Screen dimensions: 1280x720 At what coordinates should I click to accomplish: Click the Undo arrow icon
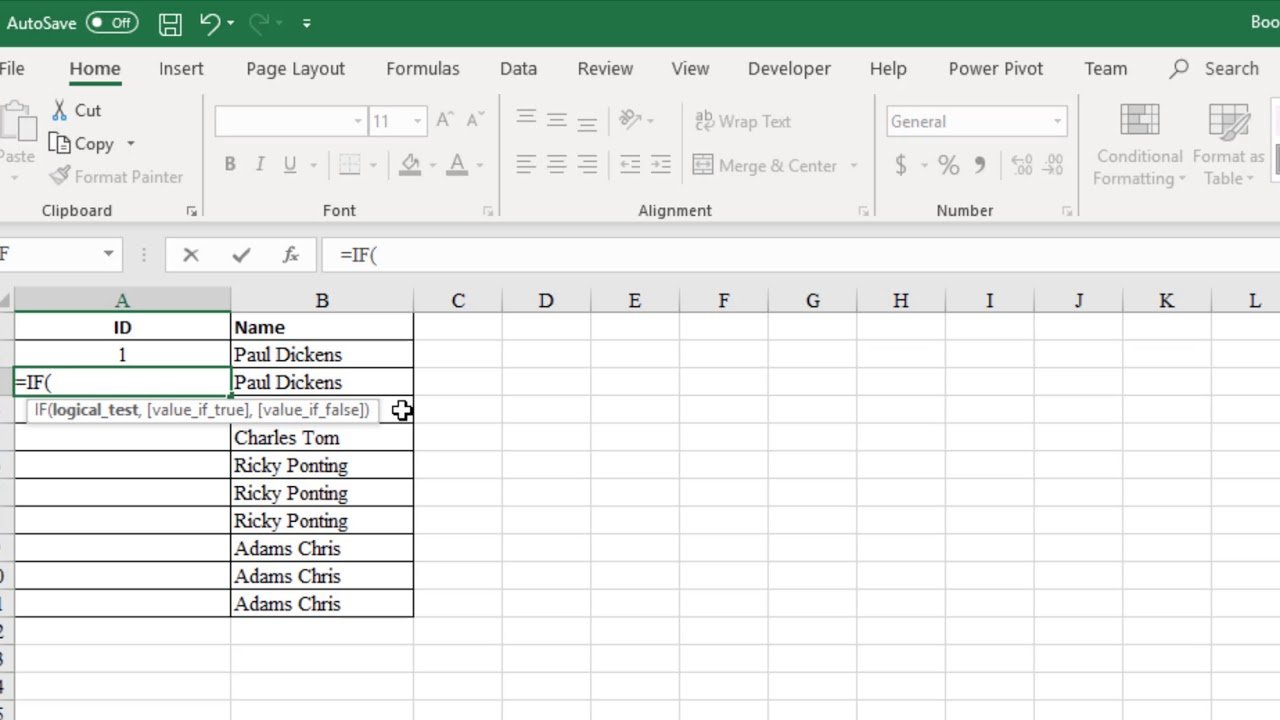tap(210, 23)
